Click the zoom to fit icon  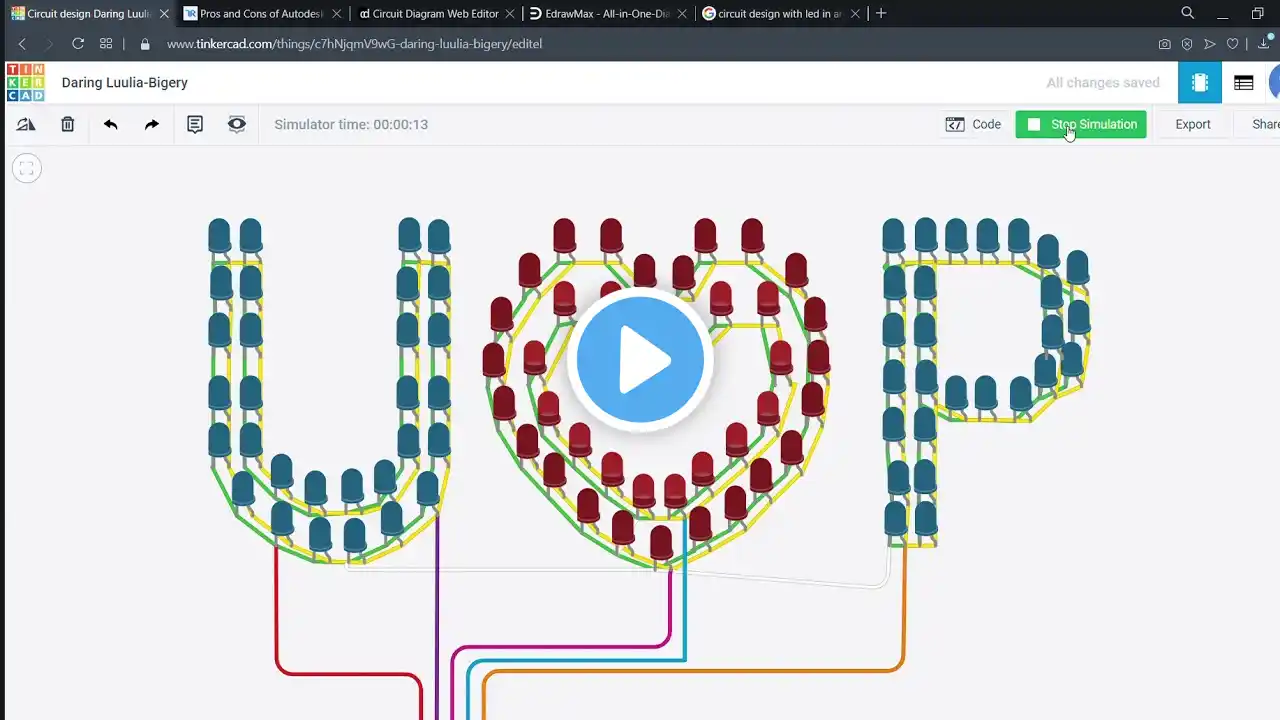pyautogui.click(x=27, y=169)
